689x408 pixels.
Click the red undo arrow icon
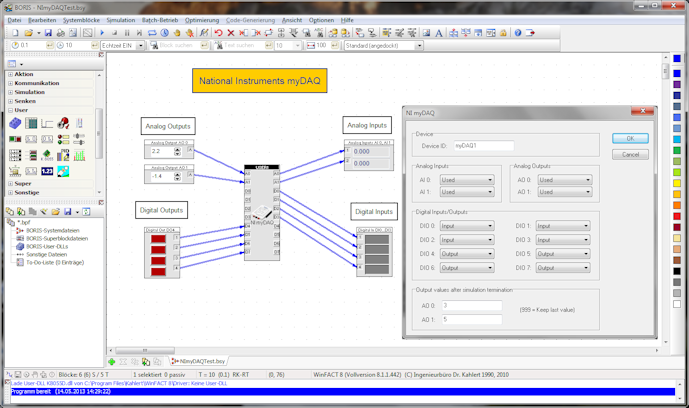click(218, 33)
